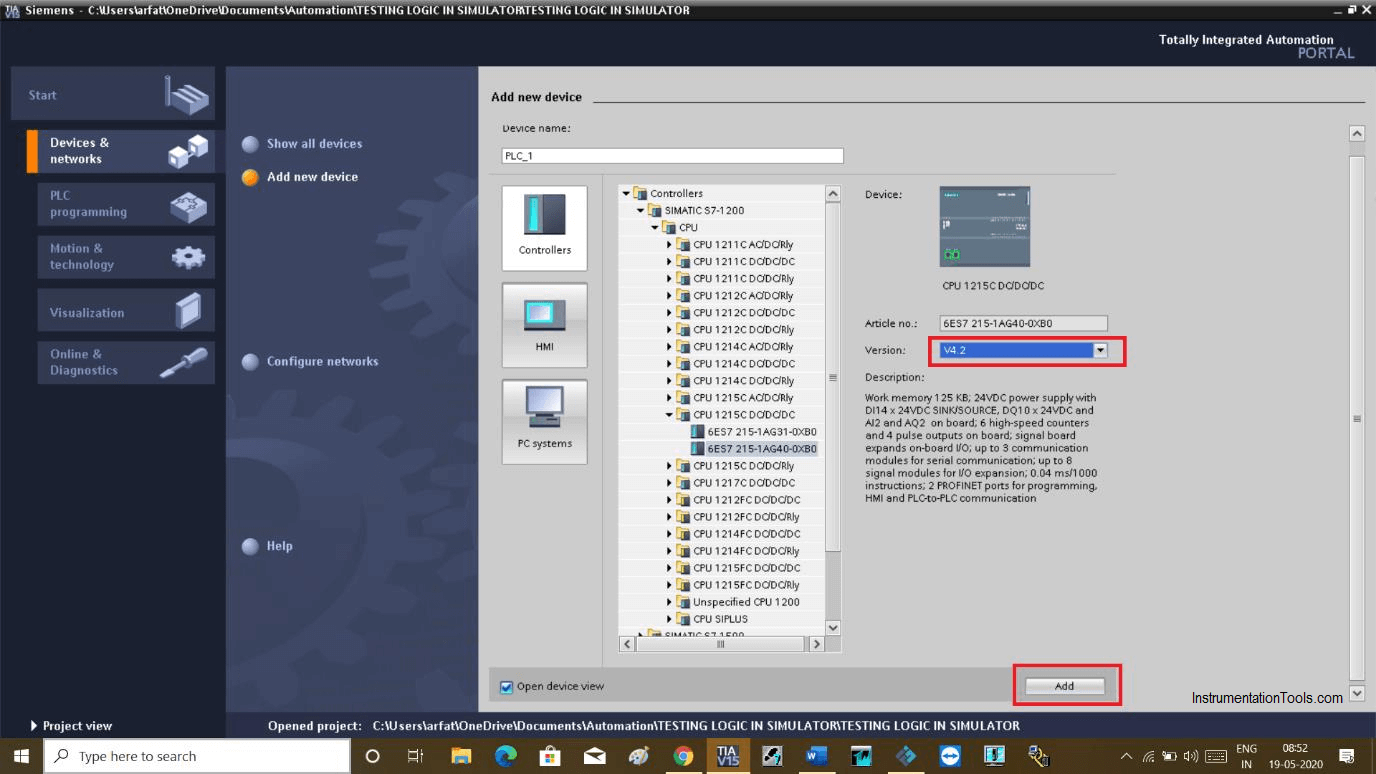Image resolution: width=1376 pixels, height=774 pixels.
Task: Open Mail app from taskbar
Action: [x=594, y=756]
